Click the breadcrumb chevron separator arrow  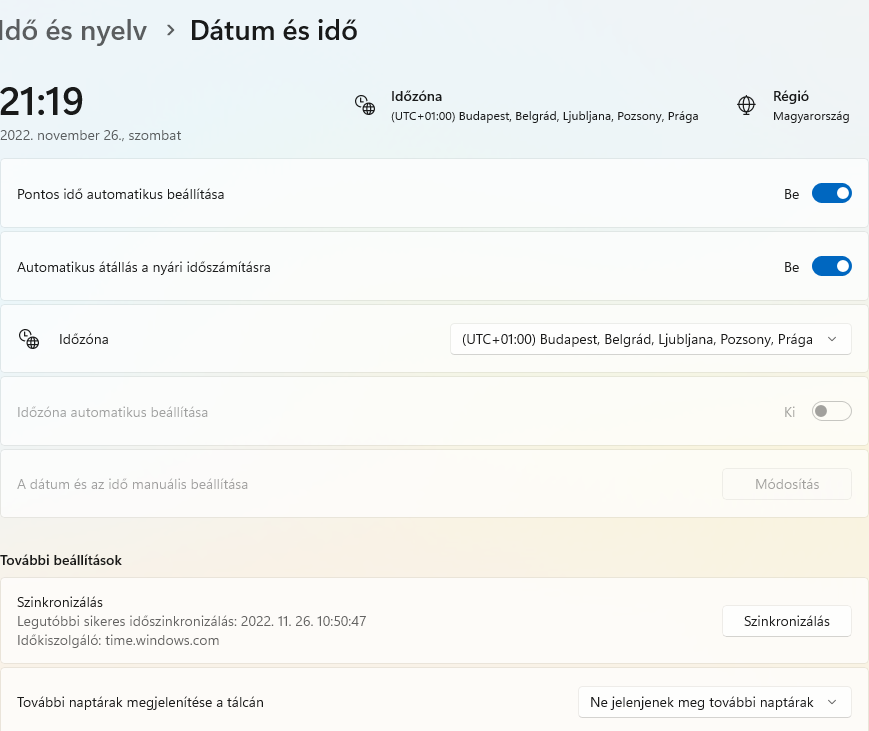pyautogui.click(x=171, y=30)
